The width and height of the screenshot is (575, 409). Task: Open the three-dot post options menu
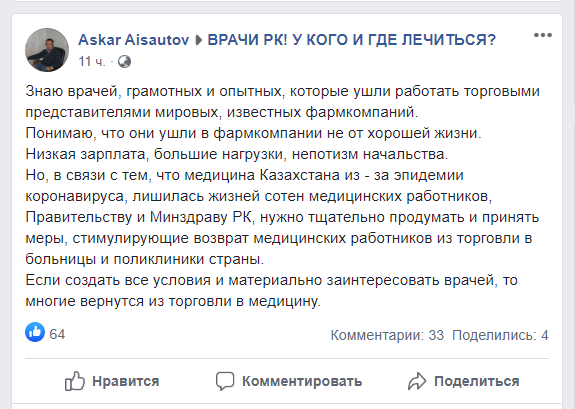coord(543,35)
